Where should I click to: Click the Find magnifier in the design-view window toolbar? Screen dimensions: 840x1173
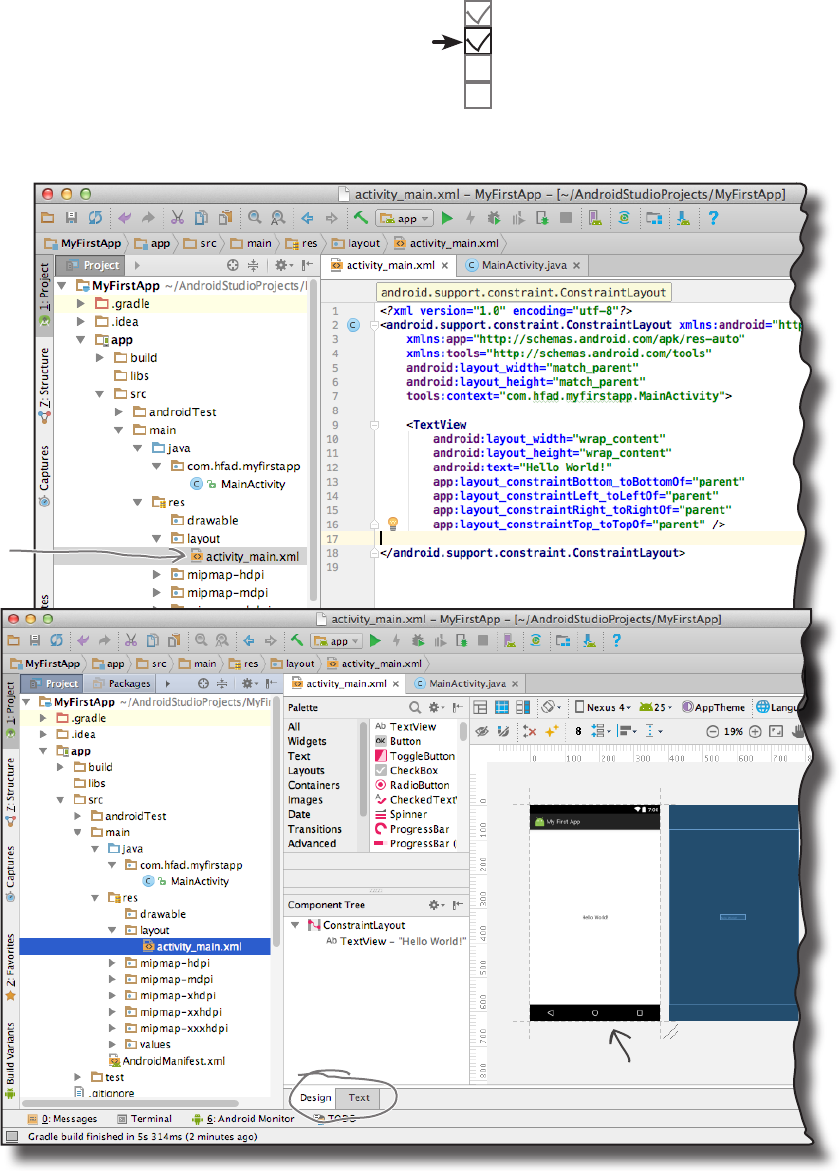pyautogui.click(x=201, y=640)
